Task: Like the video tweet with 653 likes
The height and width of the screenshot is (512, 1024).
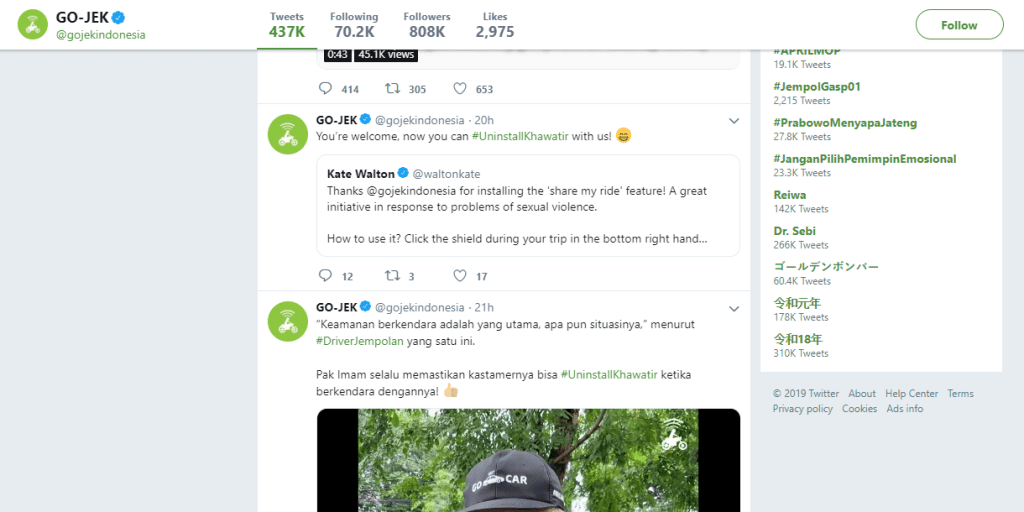Action: [x=460, y=89]
